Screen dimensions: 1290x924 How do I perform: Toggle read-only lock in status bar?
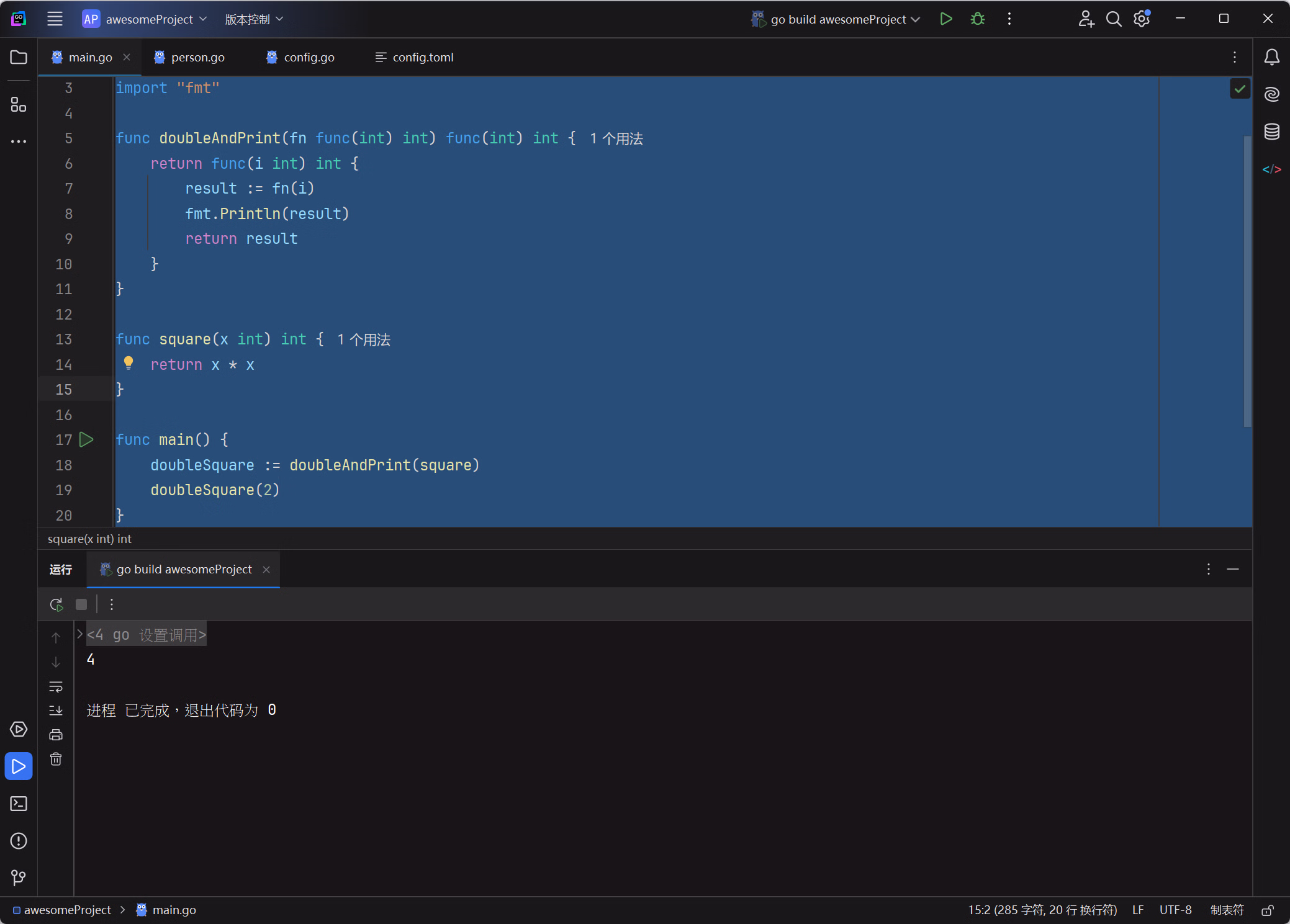tap(1268, 910)
